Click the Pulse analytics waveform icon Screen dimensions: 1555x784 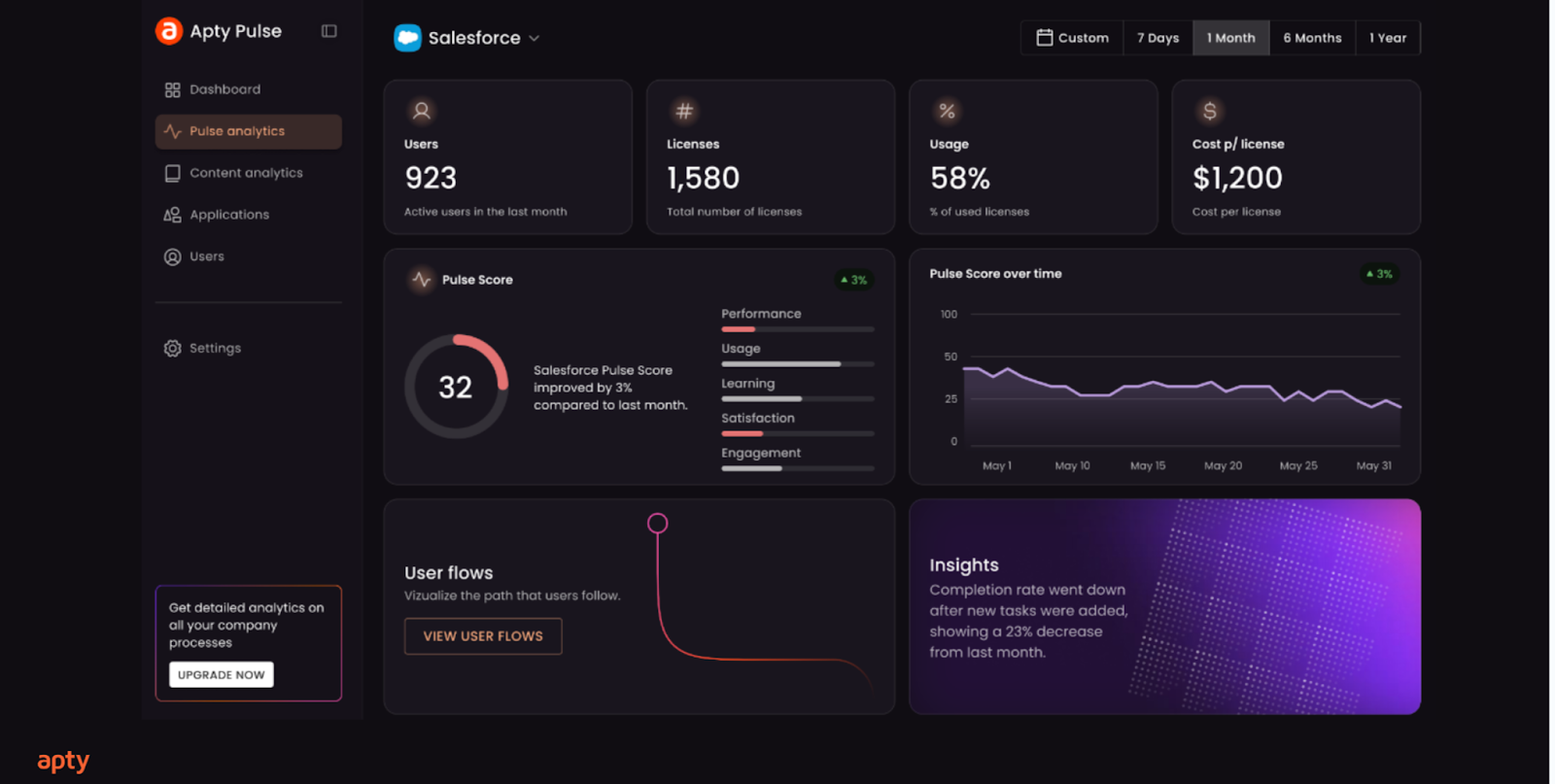[x=173, y=131]
